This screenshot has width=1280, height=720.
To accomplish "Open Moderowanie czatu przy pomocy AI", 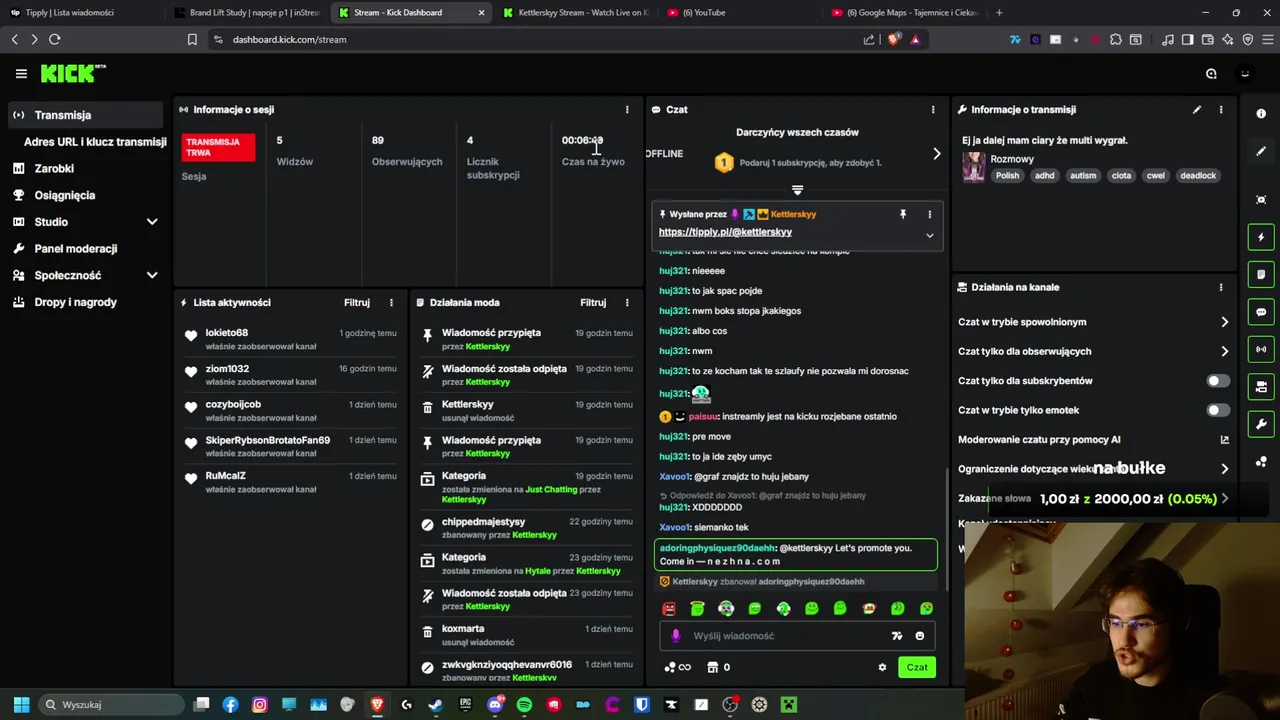I will pos(1093,439).
